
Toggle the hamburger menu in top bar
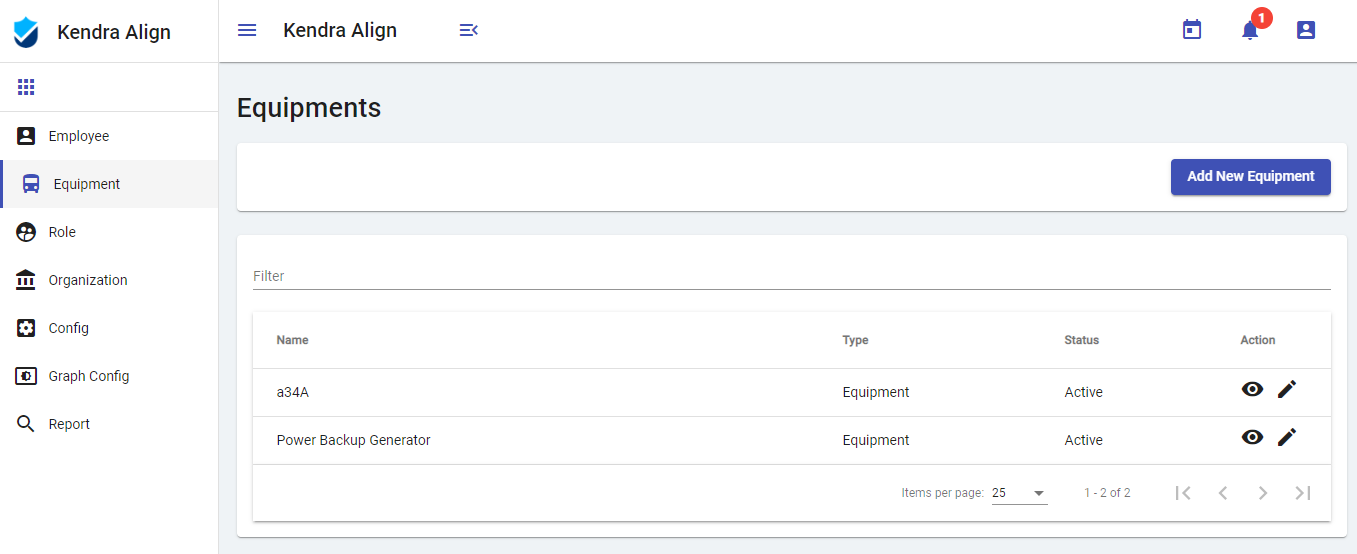coord(247,30)
